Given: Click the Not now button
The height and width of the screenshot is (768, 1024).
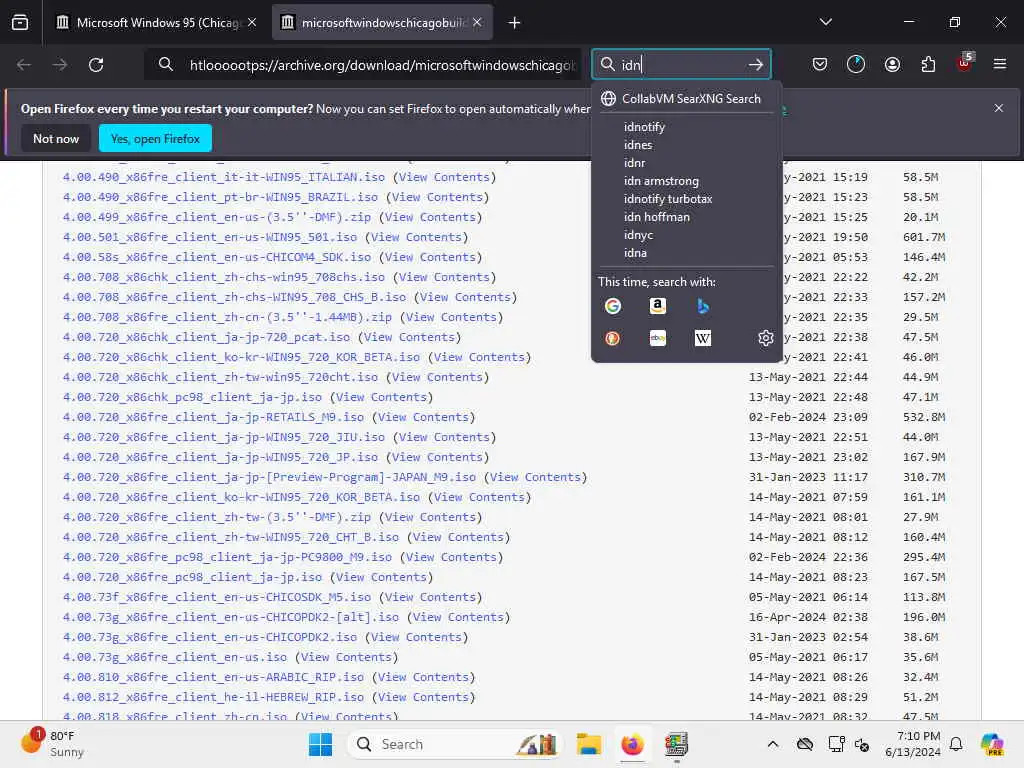Looking at the screenshot, I should pos(56,138).
